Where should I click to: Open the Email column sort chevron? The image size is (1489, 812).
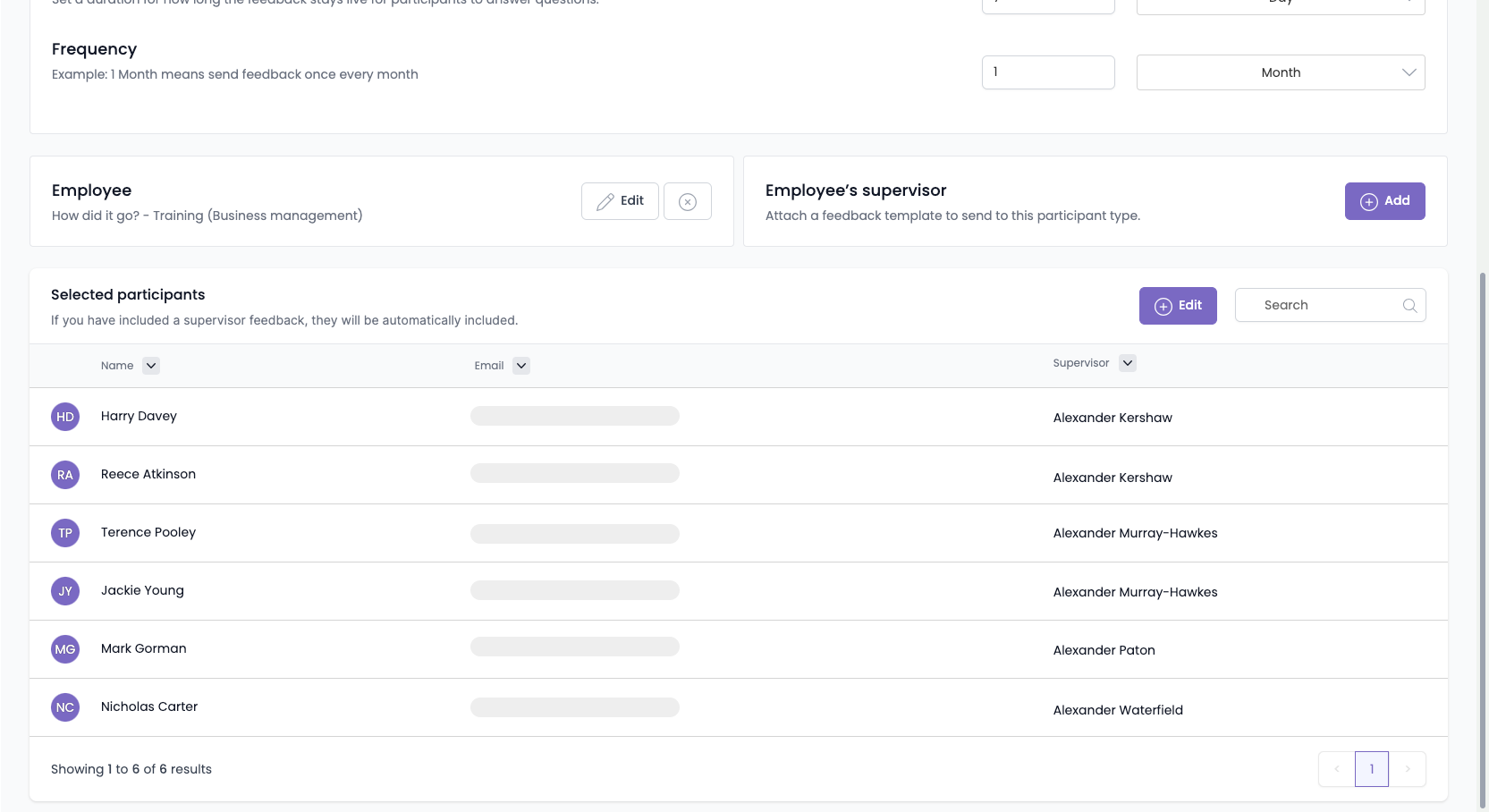[x=521, y=366]
